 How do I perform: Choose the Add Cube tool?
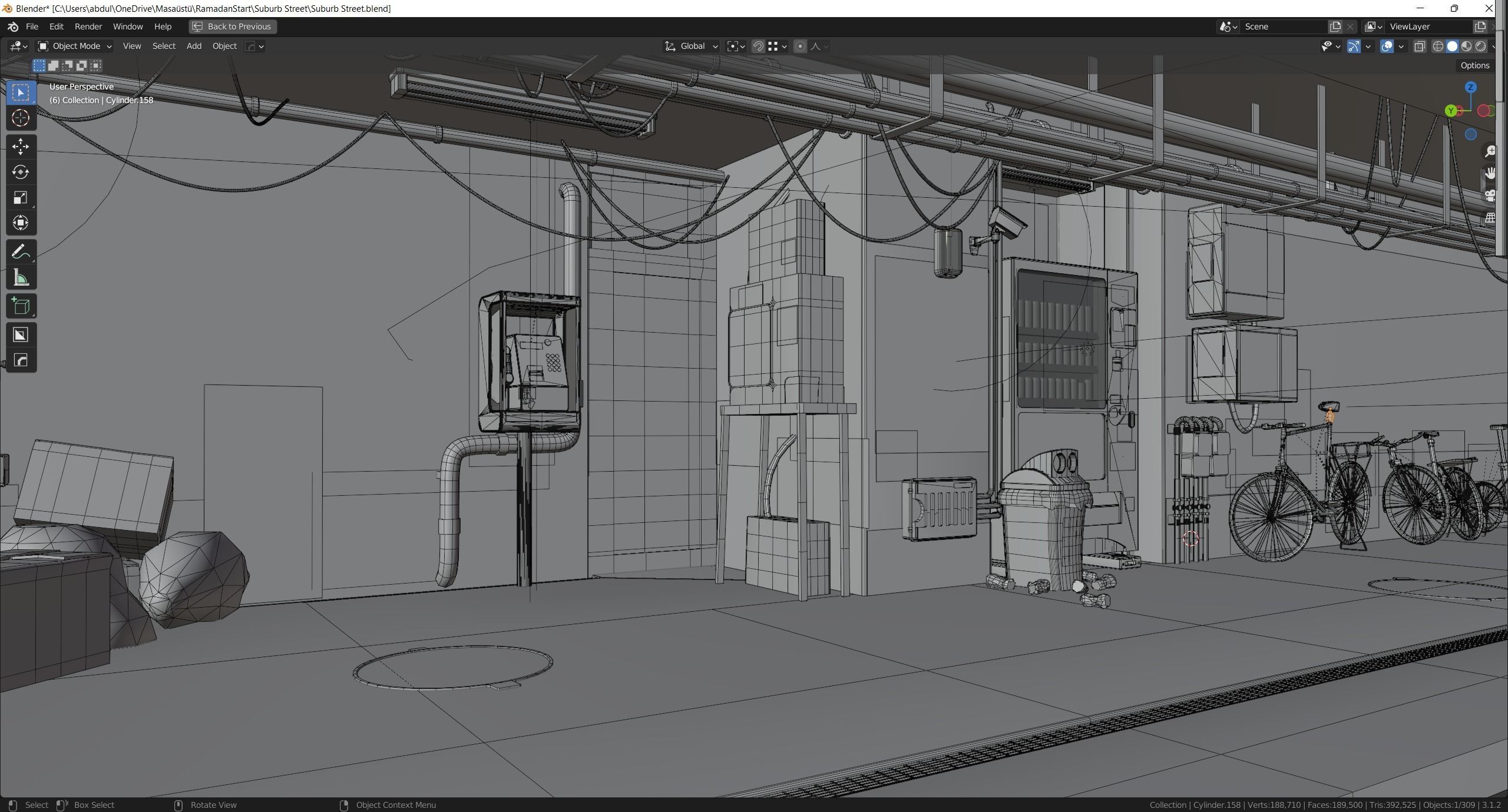click(21, 306)
